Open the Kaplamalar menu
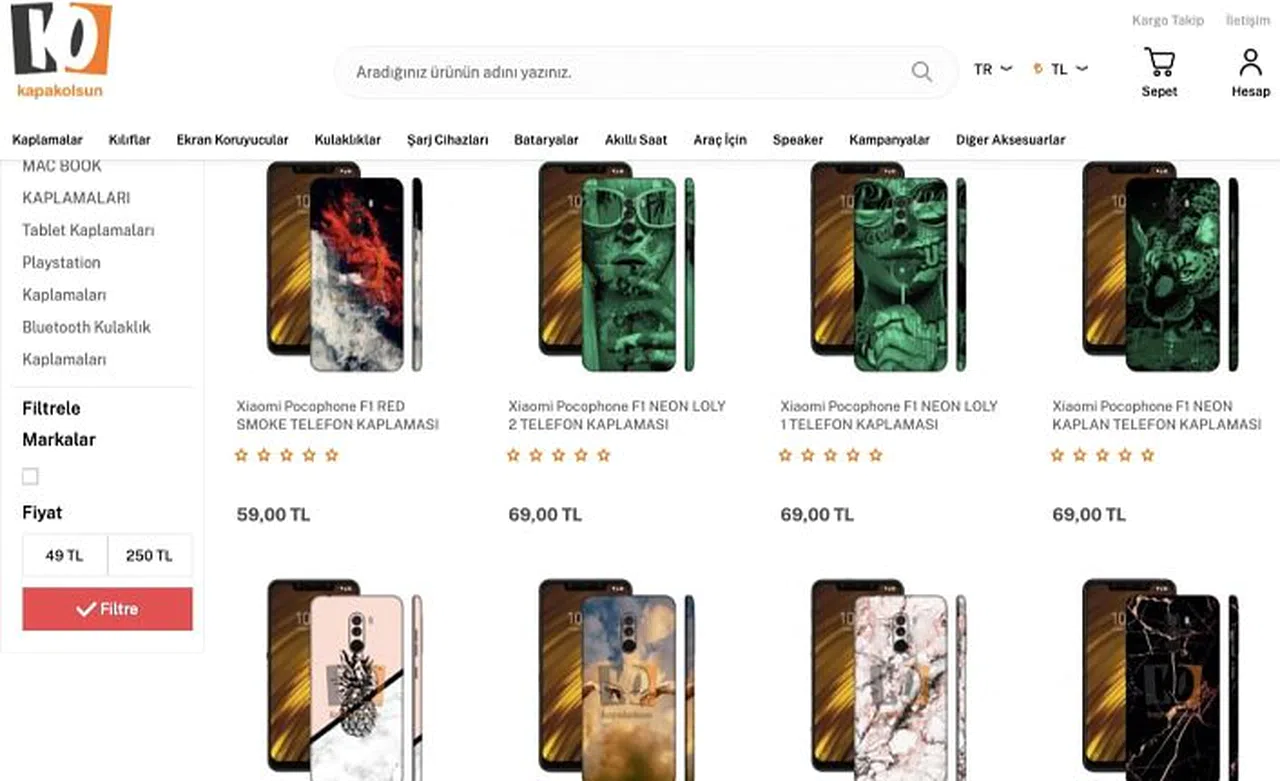 point(47,140)
